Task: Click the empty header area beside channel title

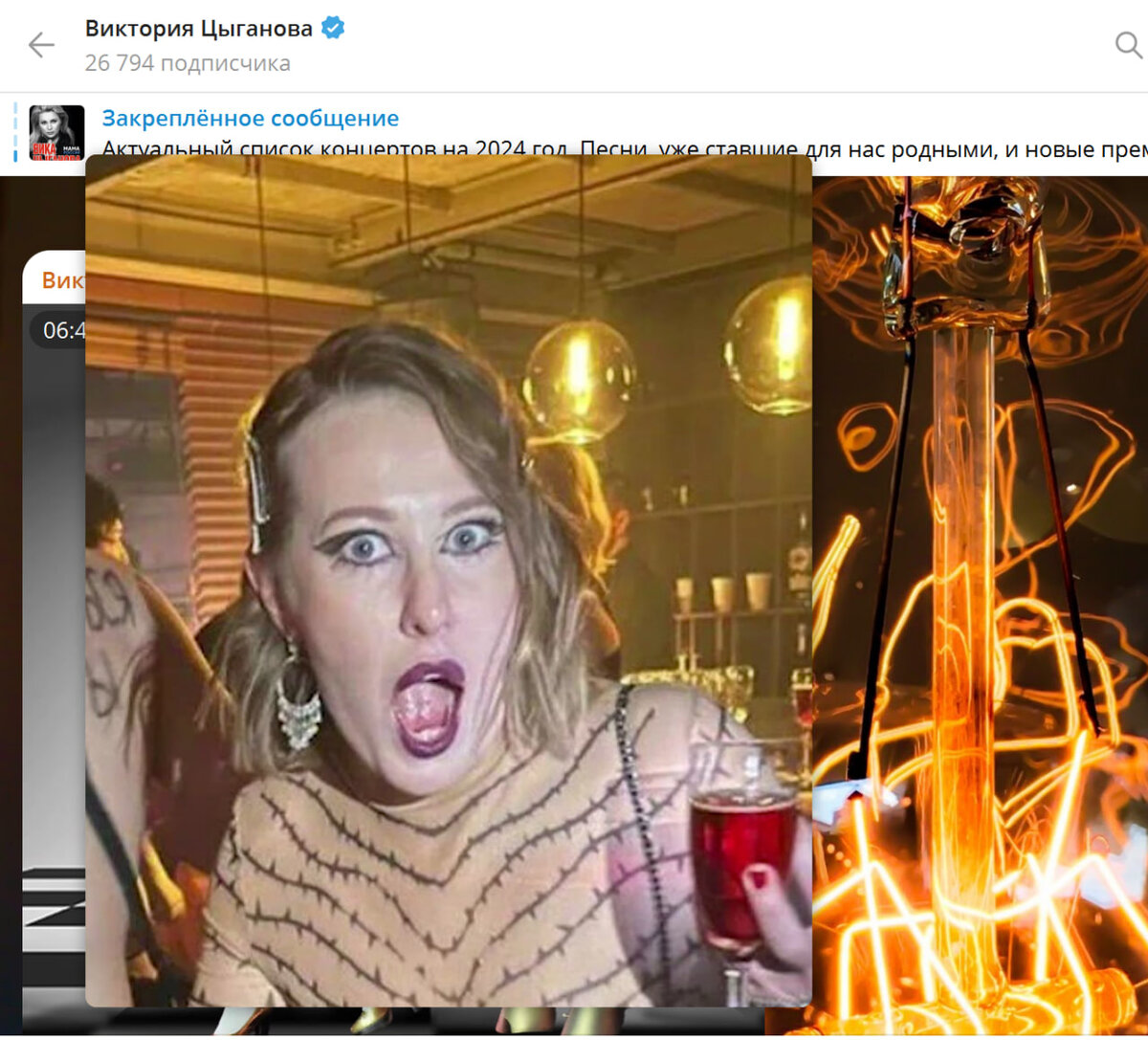Action: (727, 45)
